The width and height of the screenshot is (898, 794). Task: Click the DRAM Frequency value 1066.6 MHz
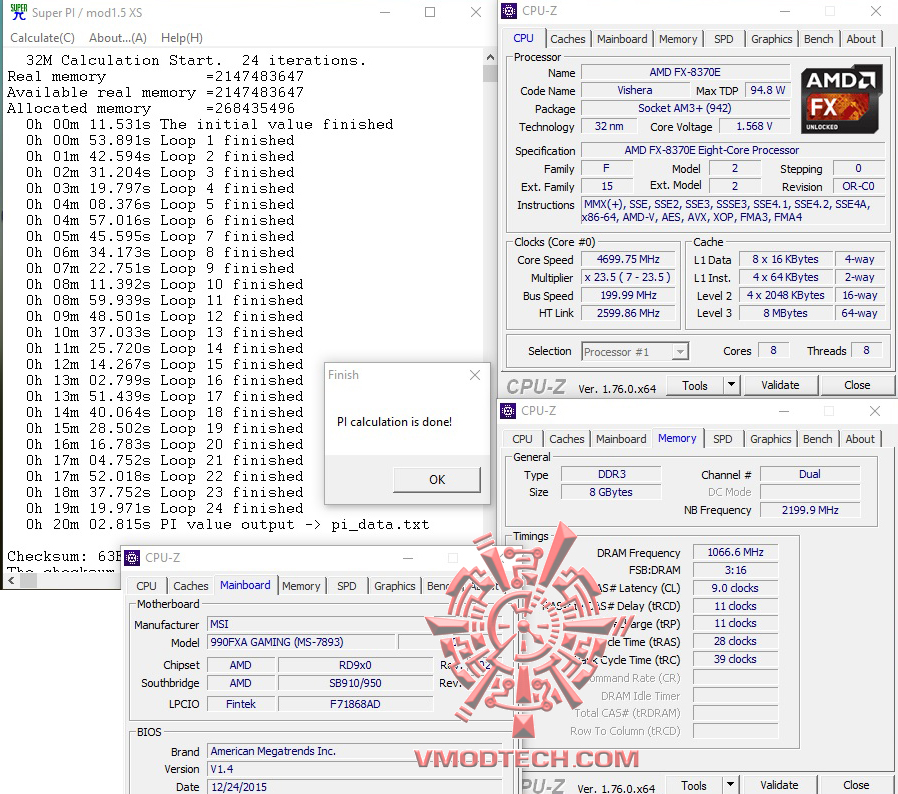point(735,552)
